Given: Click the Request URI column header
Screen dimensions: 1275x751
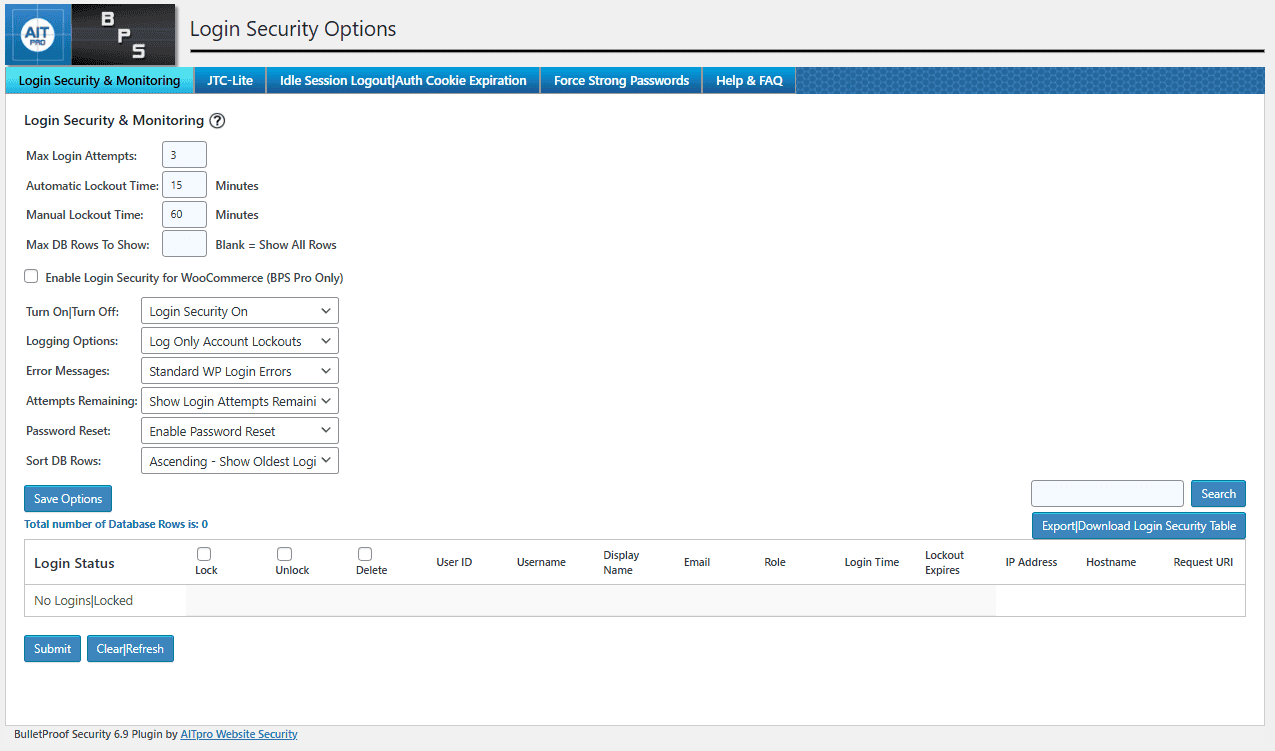Looking at the screenshot, I should tap(1203, 562).
